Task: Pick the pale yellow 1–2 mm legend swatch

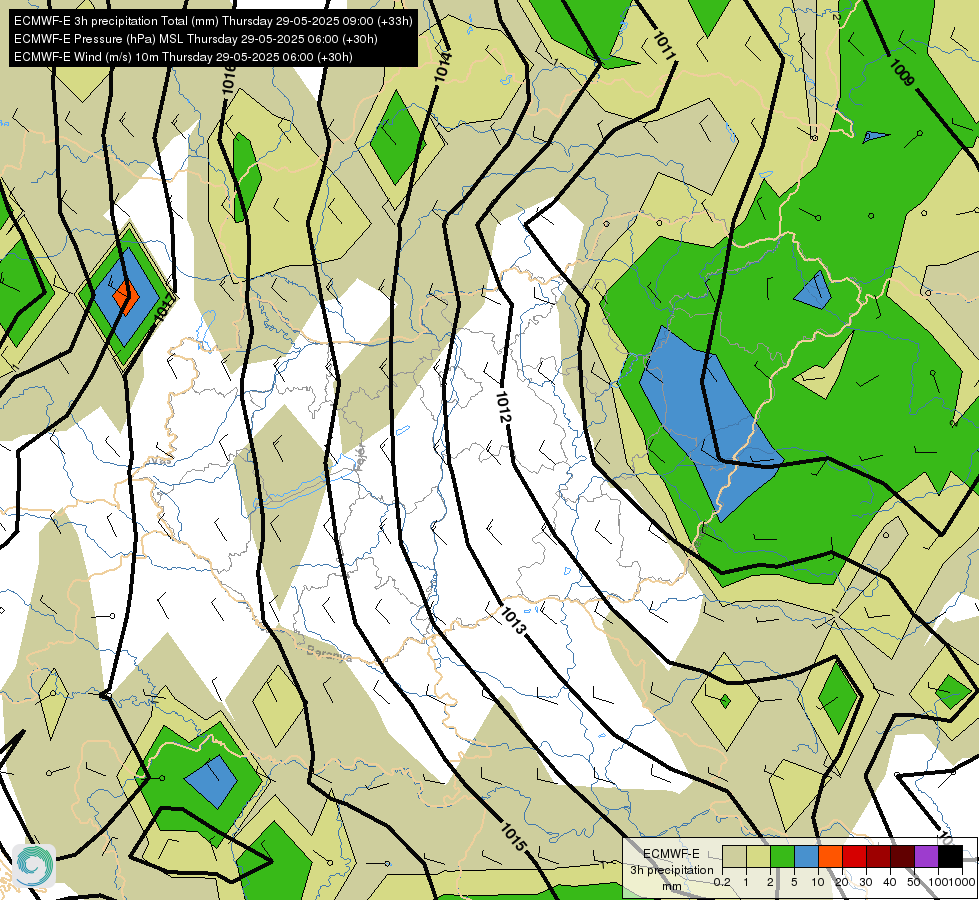Action: [758, 856]
